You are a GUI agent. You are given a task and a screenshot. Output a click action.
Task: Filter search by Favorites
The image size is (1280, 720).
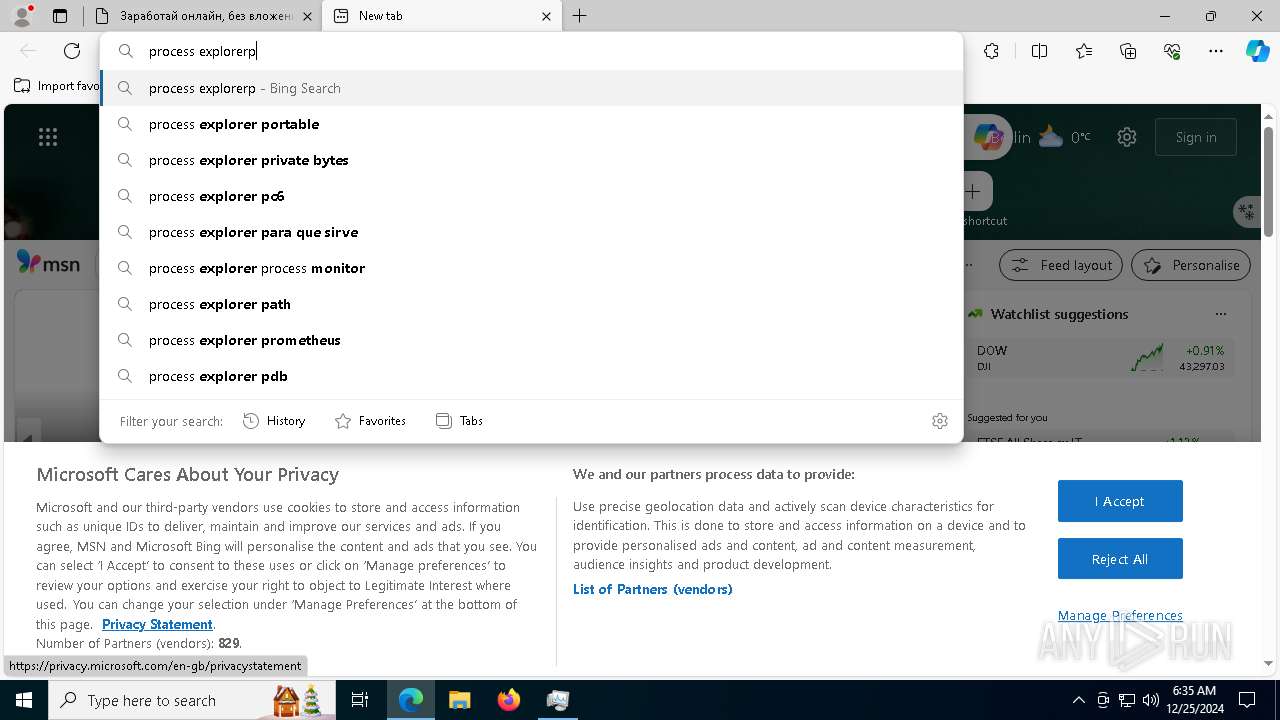point(370,421)
